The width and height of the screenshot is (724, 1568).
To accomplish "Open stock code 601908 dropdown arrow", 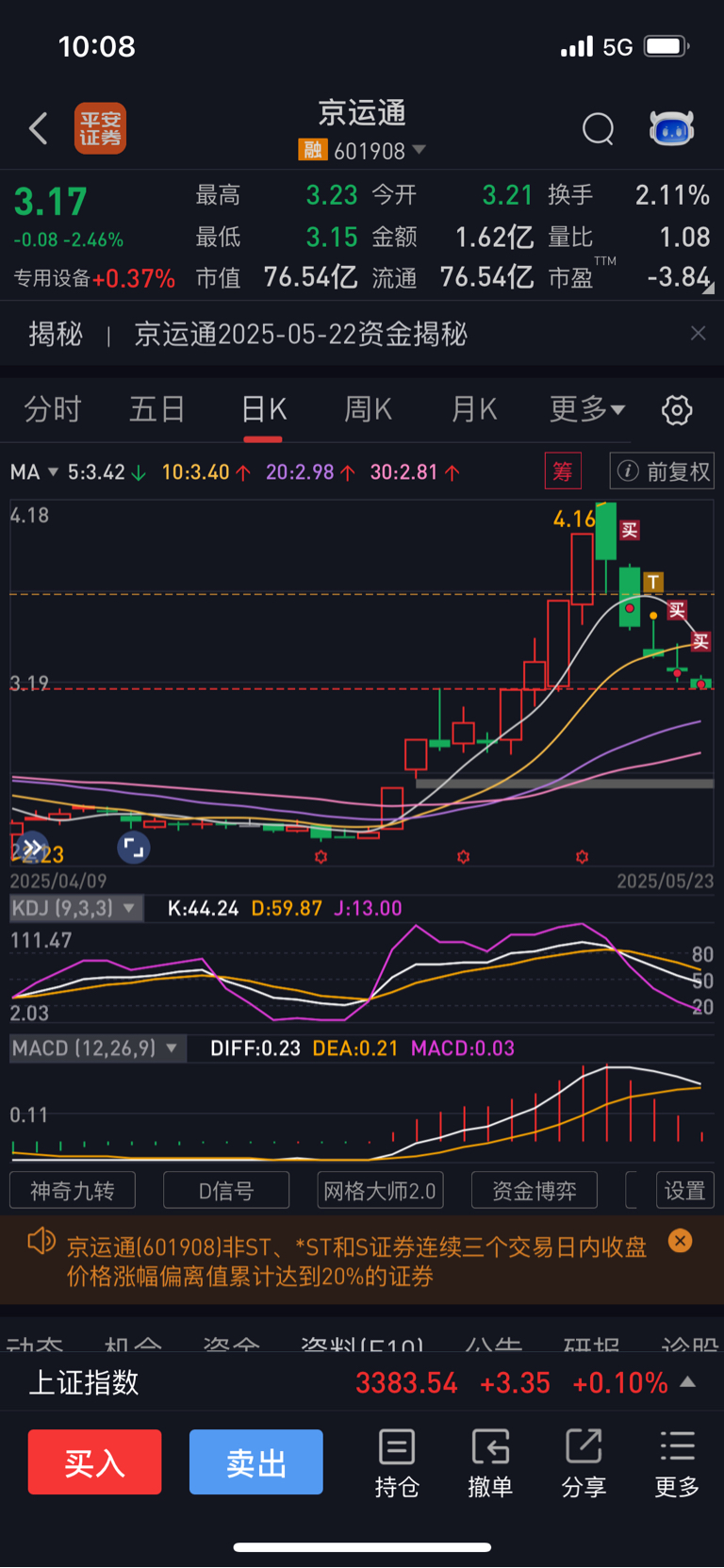I will [x=420, y=150].
